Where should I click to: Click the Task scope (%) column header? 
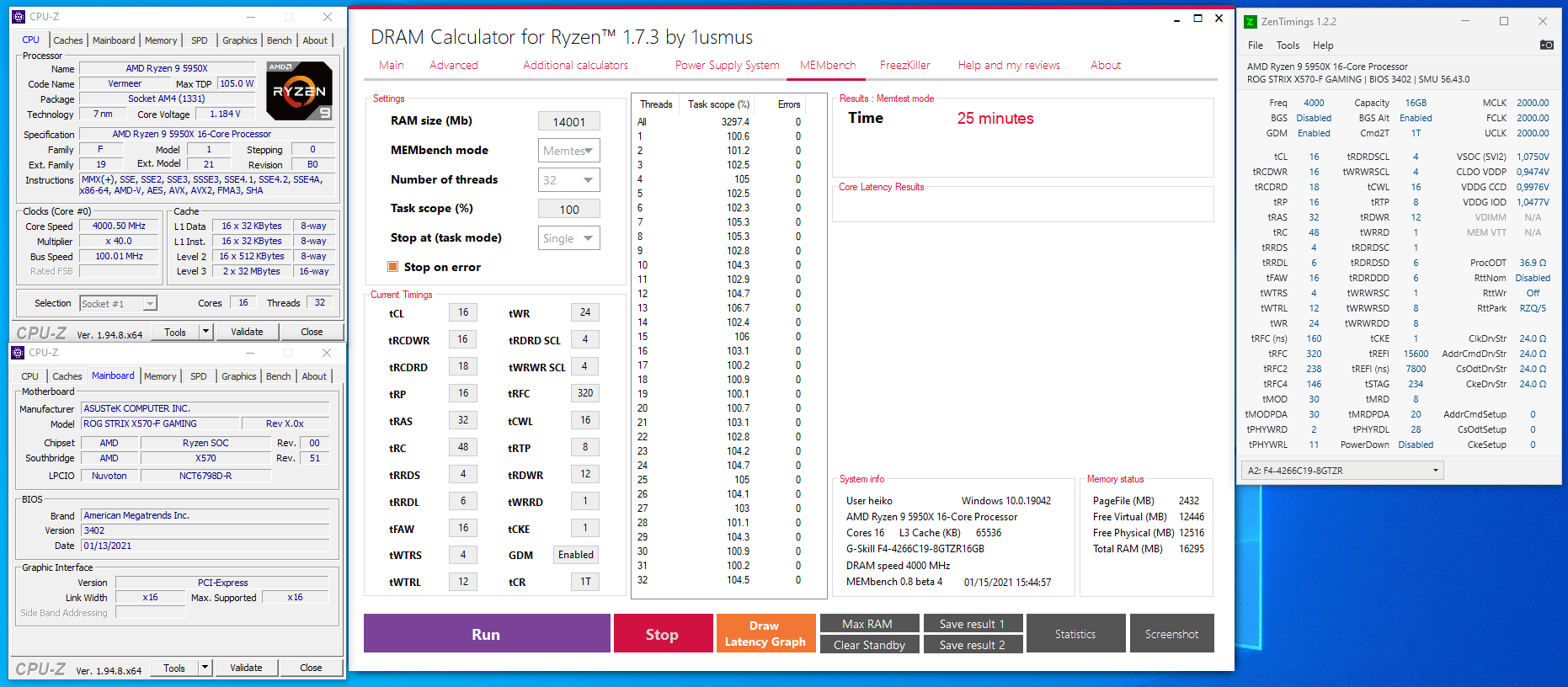click(x=718, y=104)
